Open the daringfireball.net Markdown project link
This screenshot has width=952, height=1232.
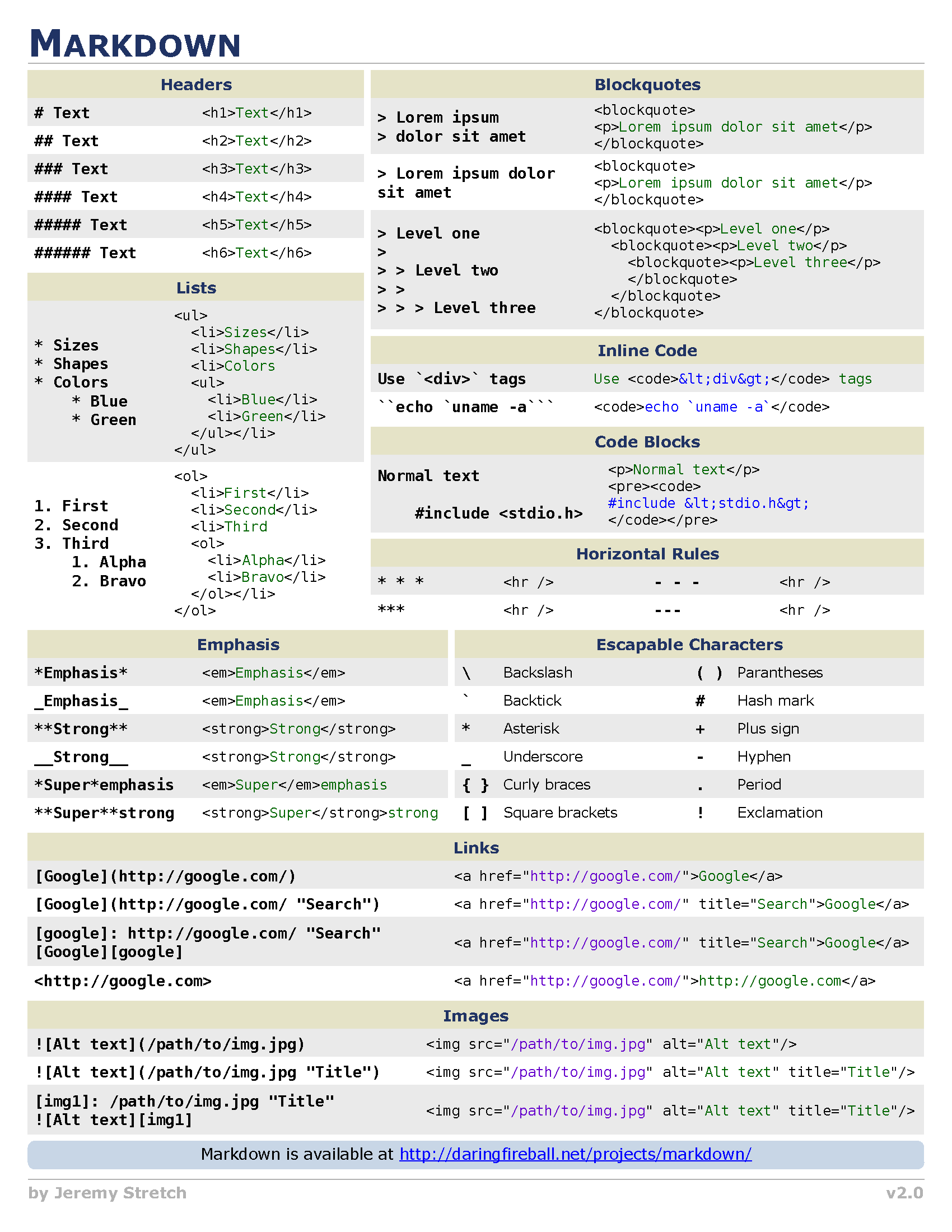575,1154
